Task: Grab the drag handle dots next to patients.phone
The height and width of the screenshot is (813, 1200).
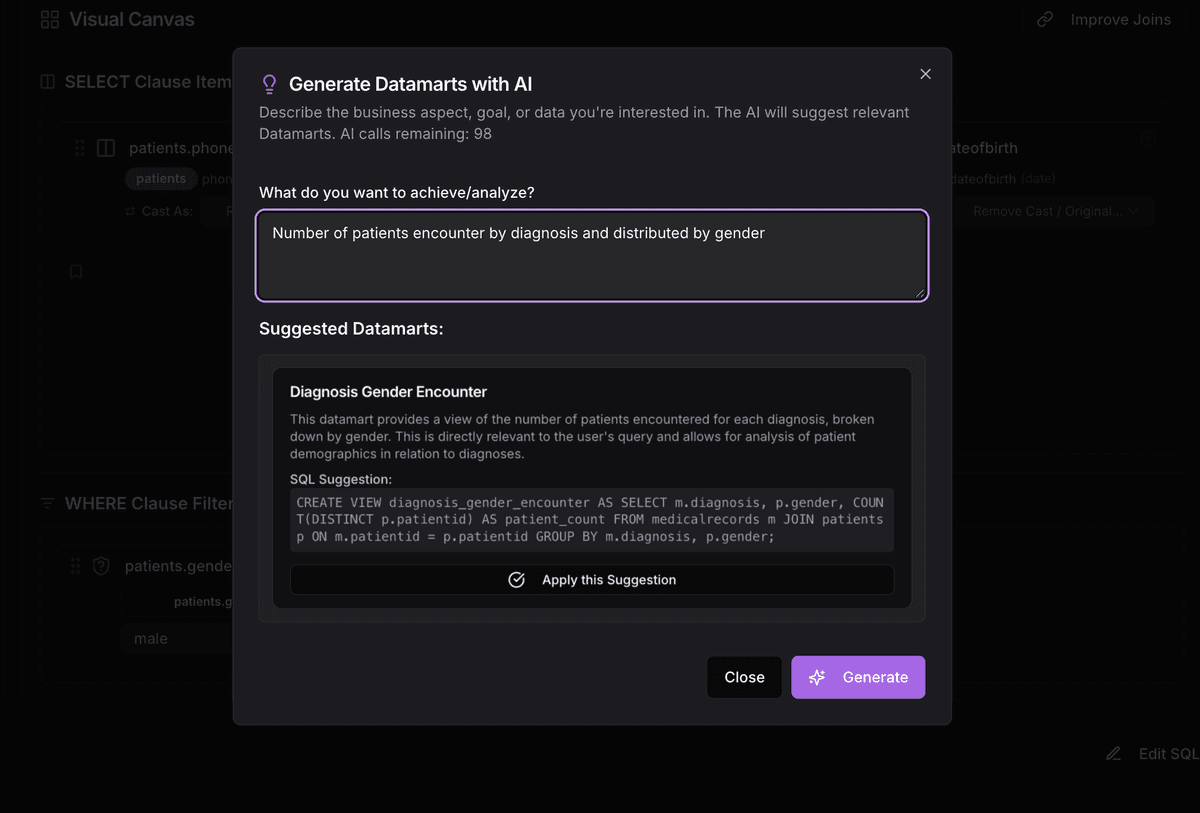Action: click(78, 147)
